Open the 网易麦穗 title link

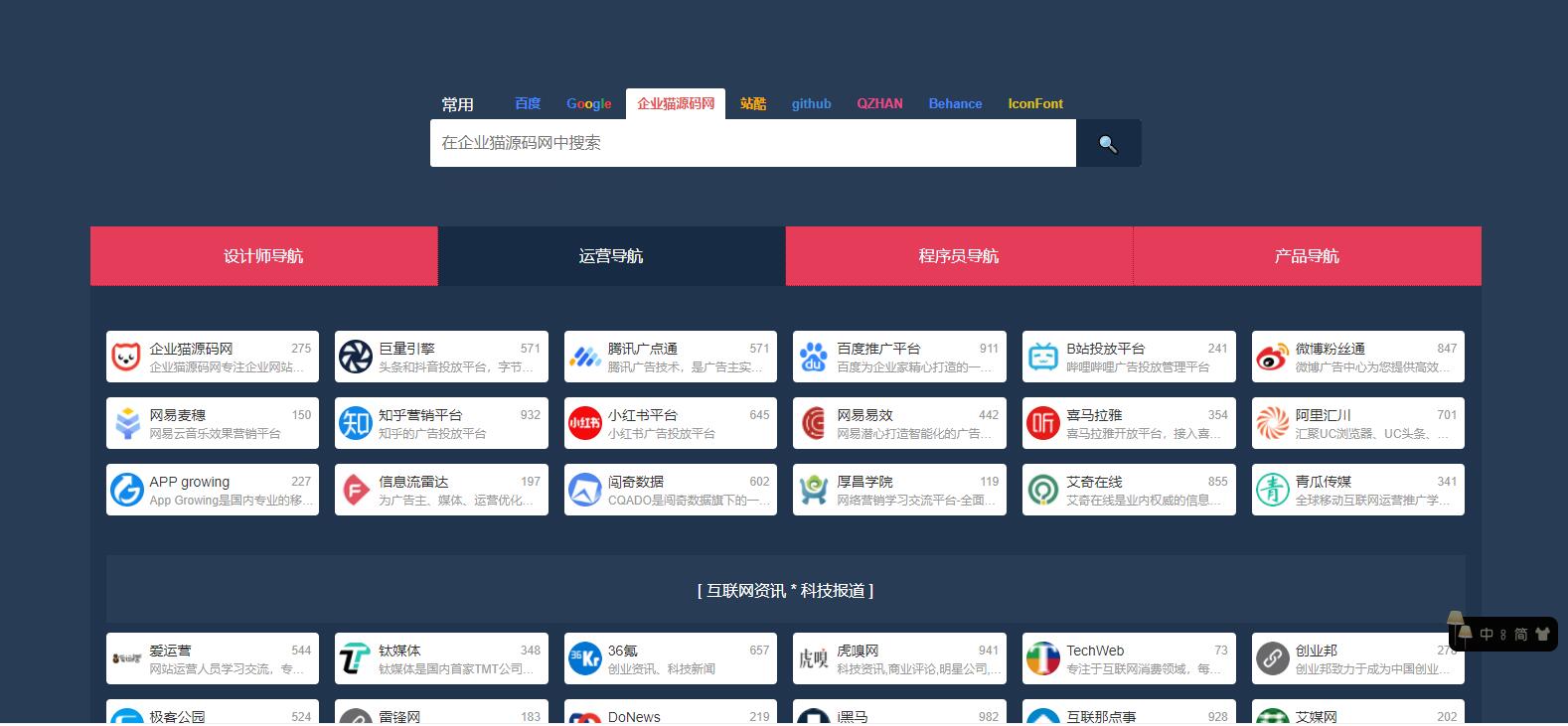(x=178, y=415)
